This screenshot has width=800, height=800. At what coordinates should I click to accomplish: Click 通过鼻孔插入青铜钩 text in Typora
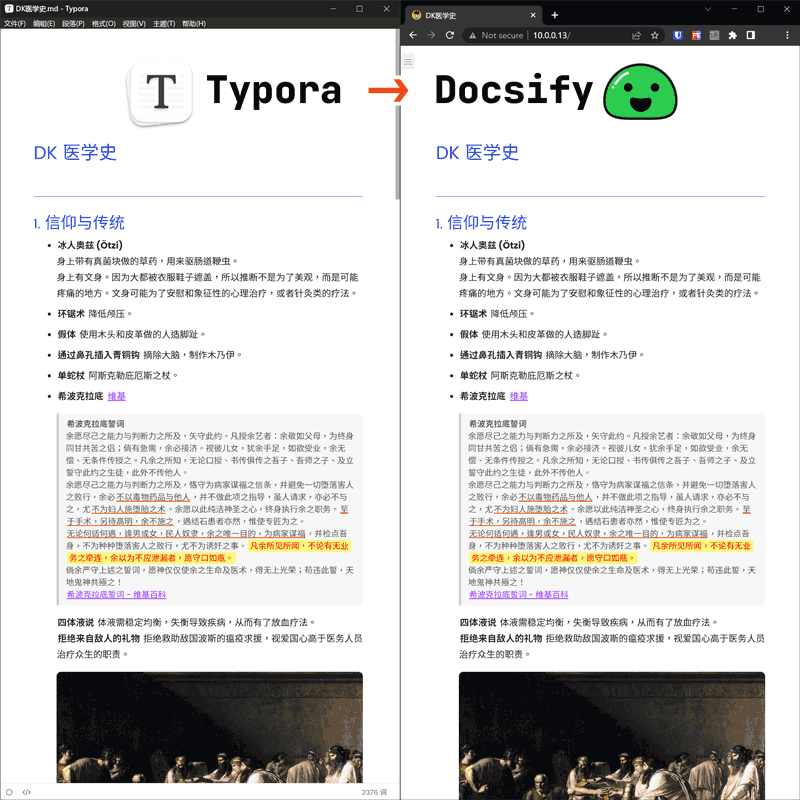[98, 355]
